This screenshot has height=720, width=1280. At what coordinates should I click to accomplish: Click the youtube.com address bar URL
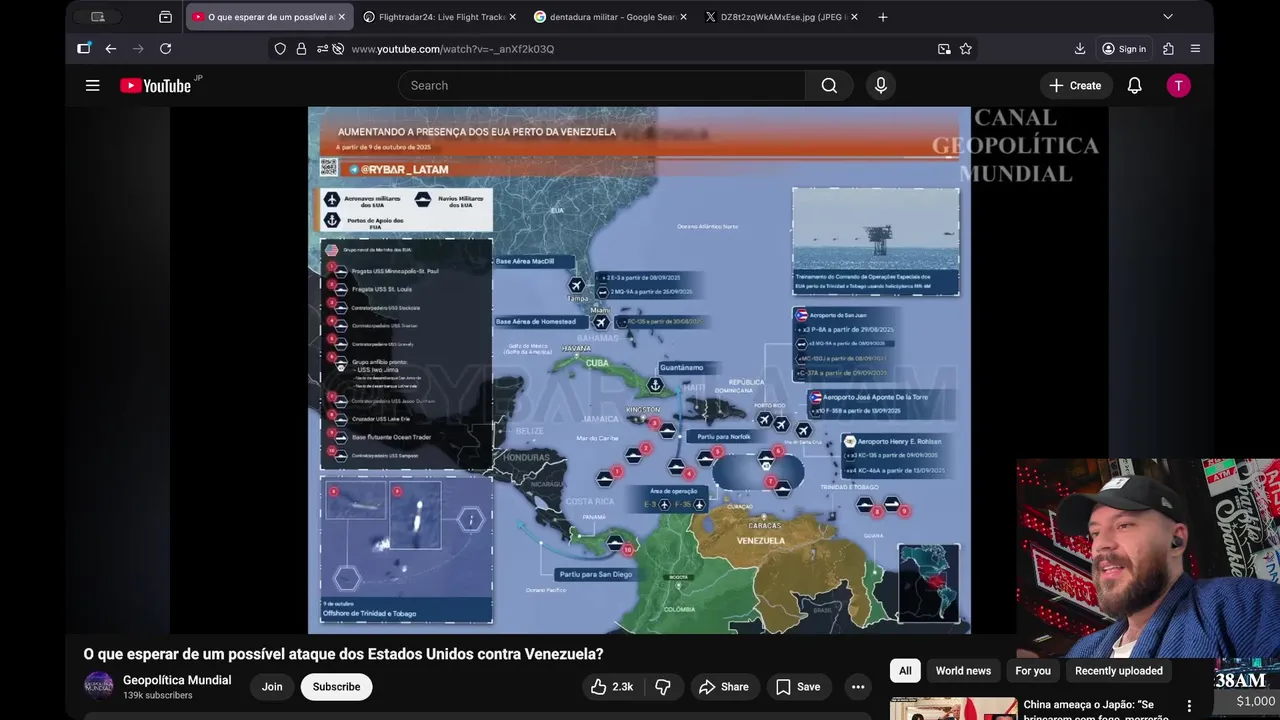tap(453, 49)
